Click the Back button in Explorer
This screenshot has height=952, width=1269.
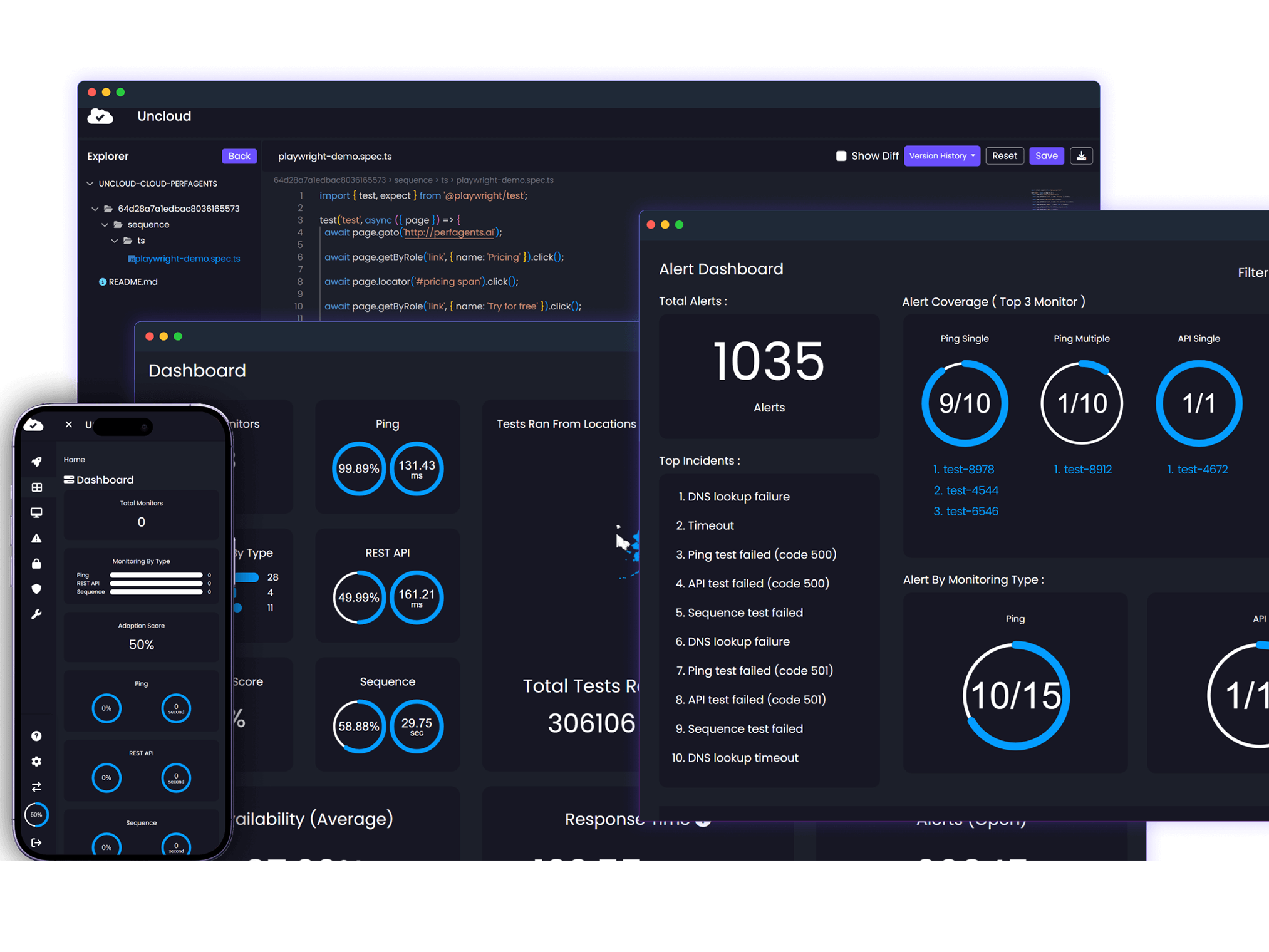click(239, 156)
